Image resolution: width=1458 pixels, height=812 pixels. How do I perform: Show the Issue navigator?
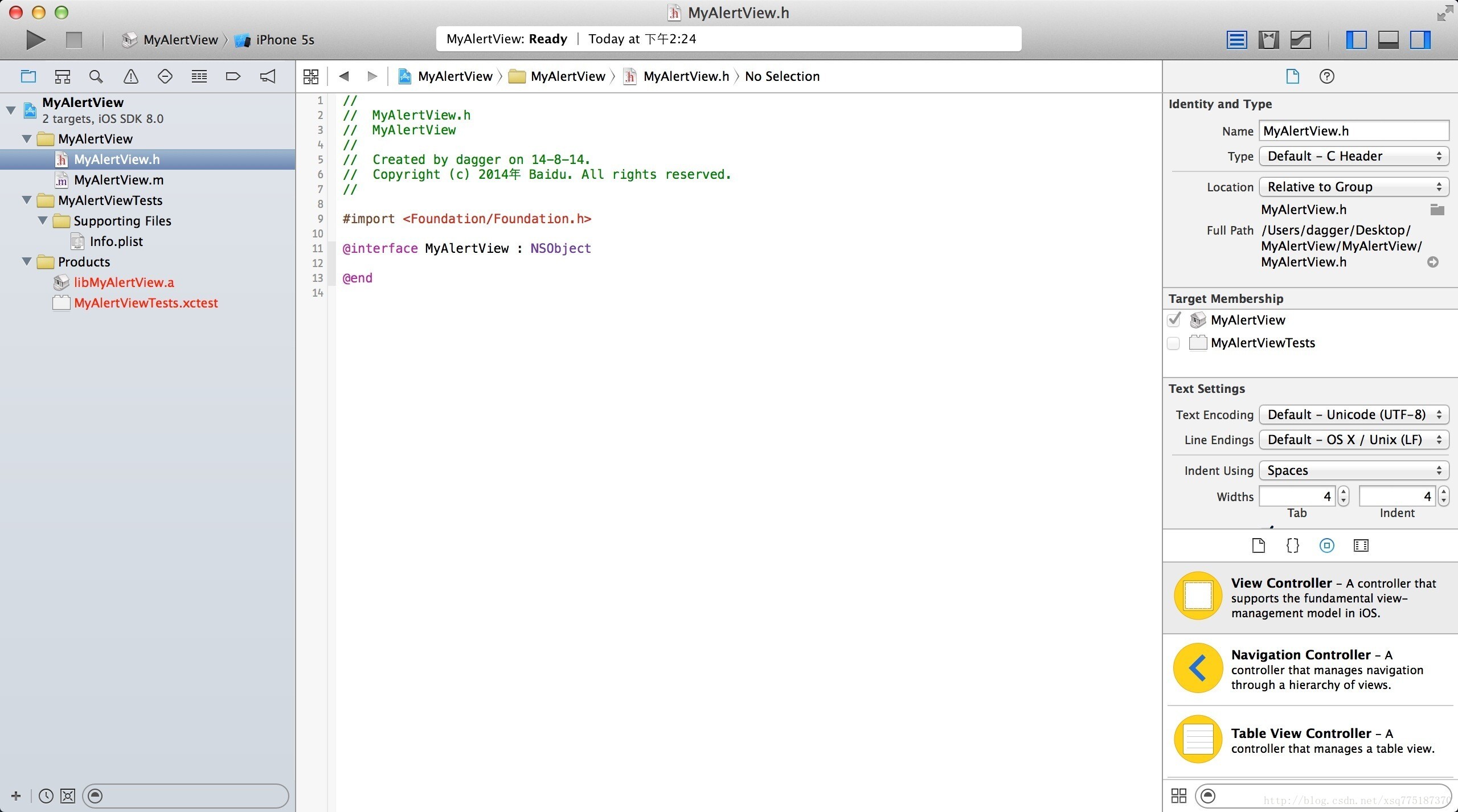pos(131,76)
